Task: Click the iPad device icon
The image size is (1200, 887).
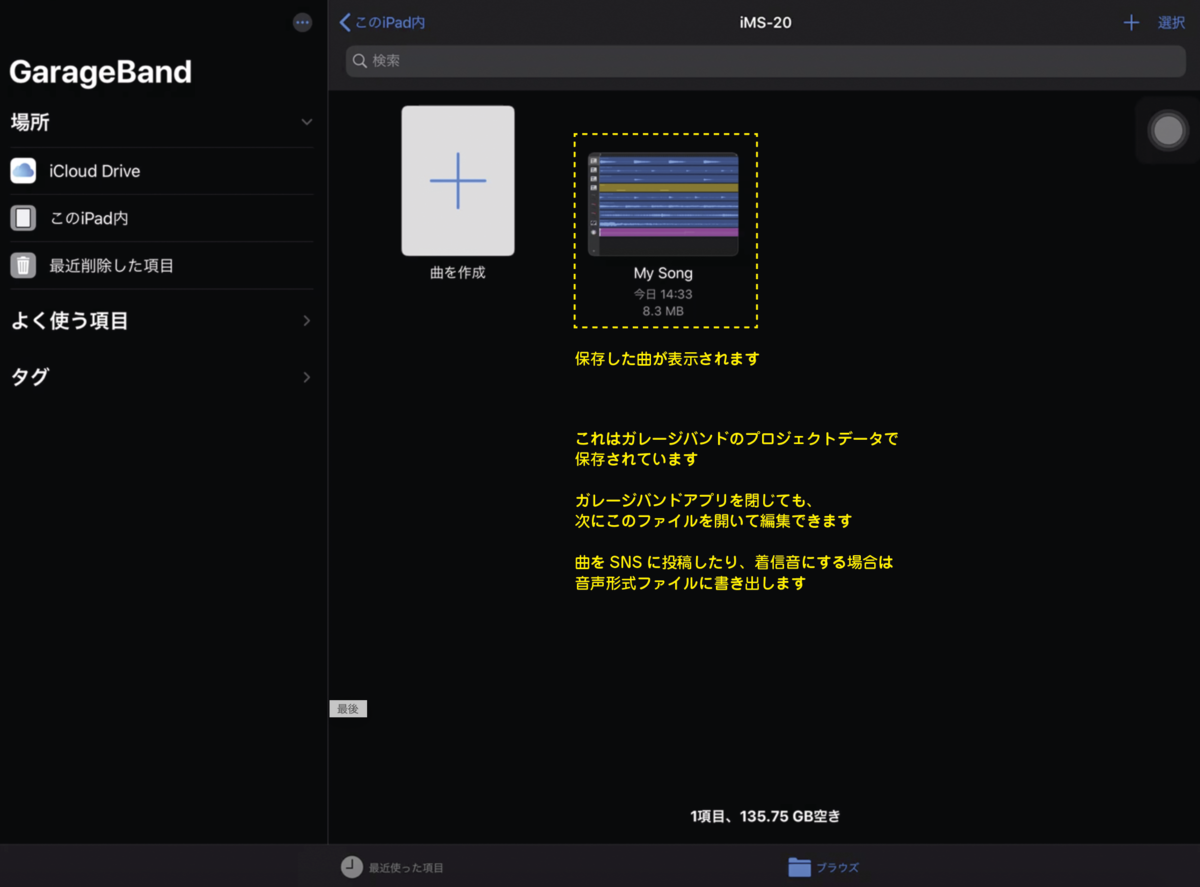Action: pyautogui.click(x=23, y=218)
